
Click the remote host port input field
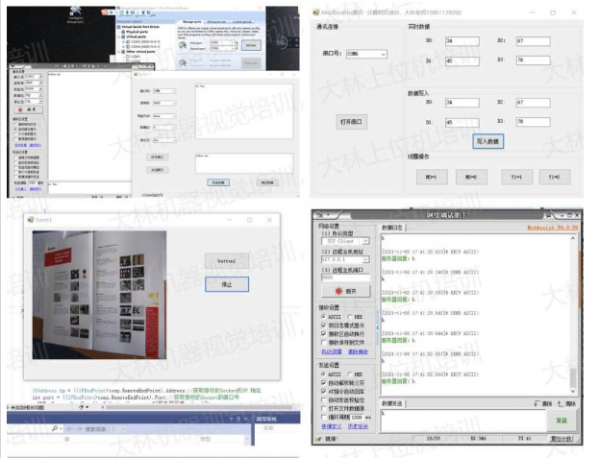pyautogui.click(x=346, y=277)
